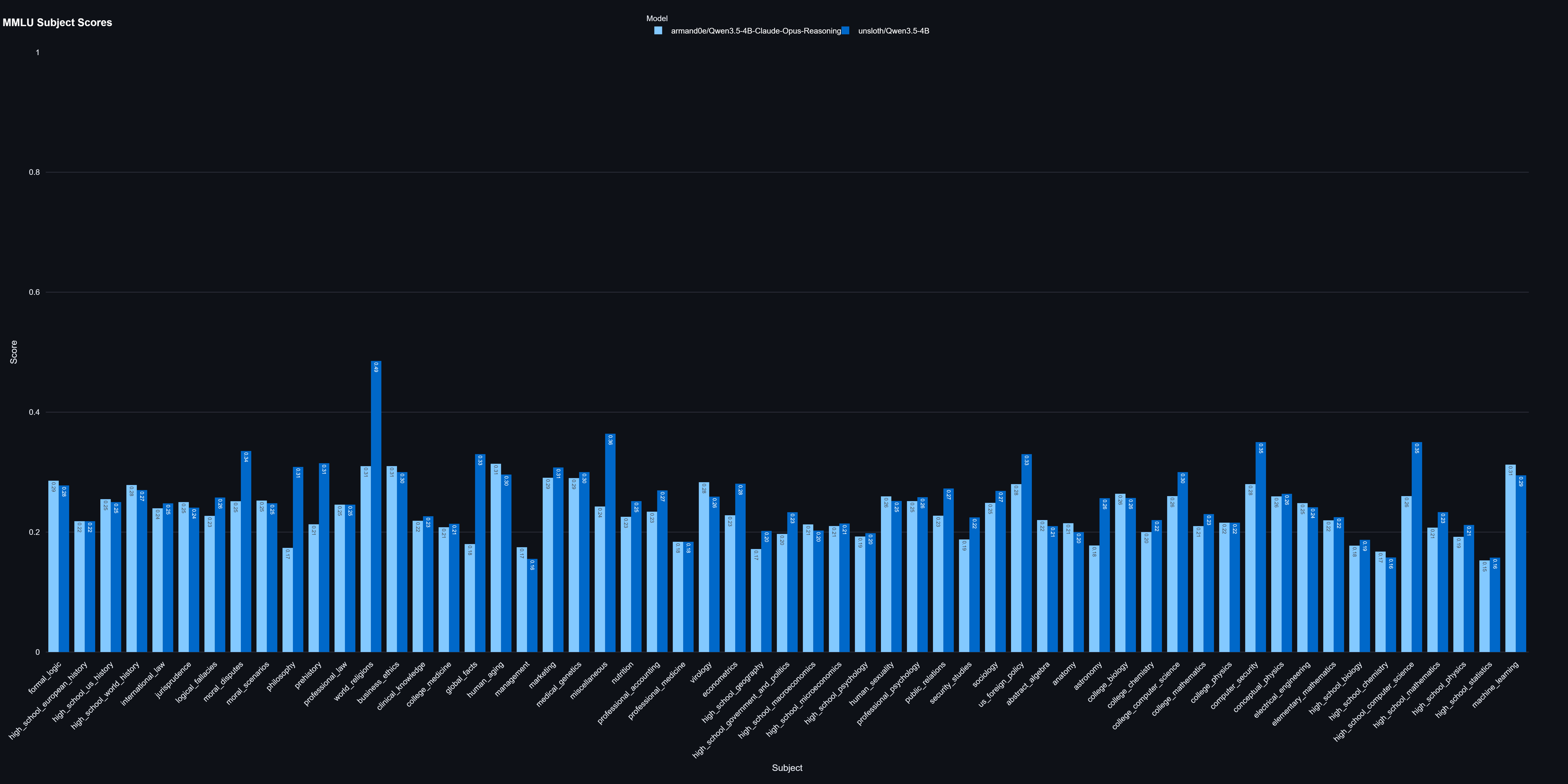1568x784 pixels.
Task: Select the light blue business_ethics bar
Action: (x=392, y=559)
